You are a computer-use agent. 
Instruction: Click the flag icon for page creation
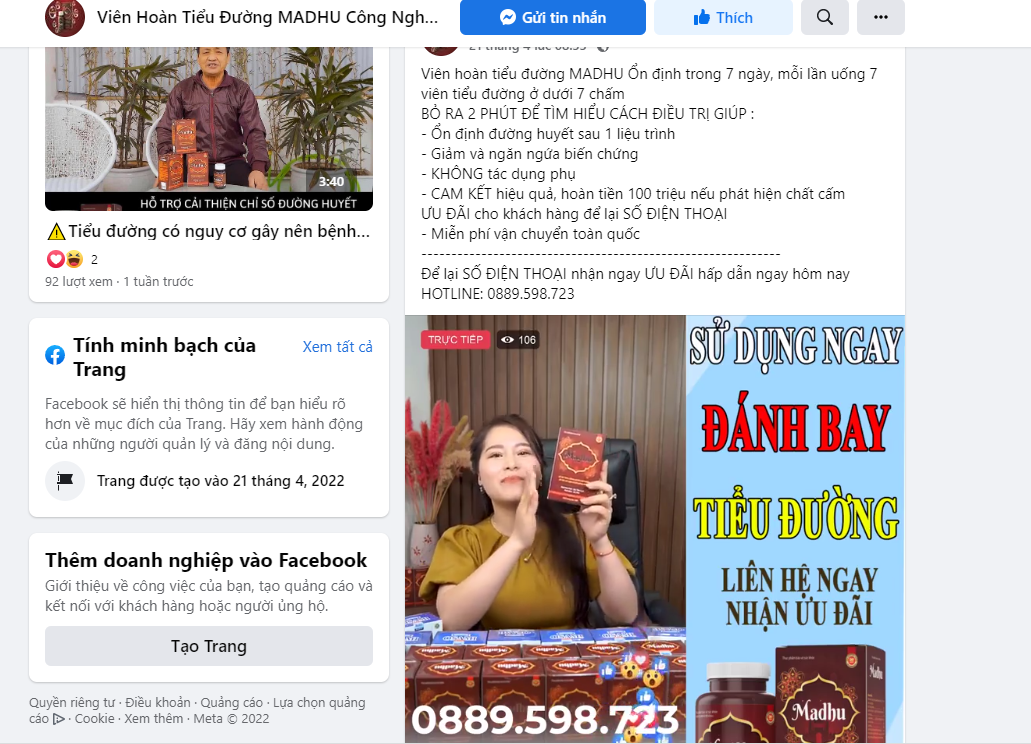(64, 480)
